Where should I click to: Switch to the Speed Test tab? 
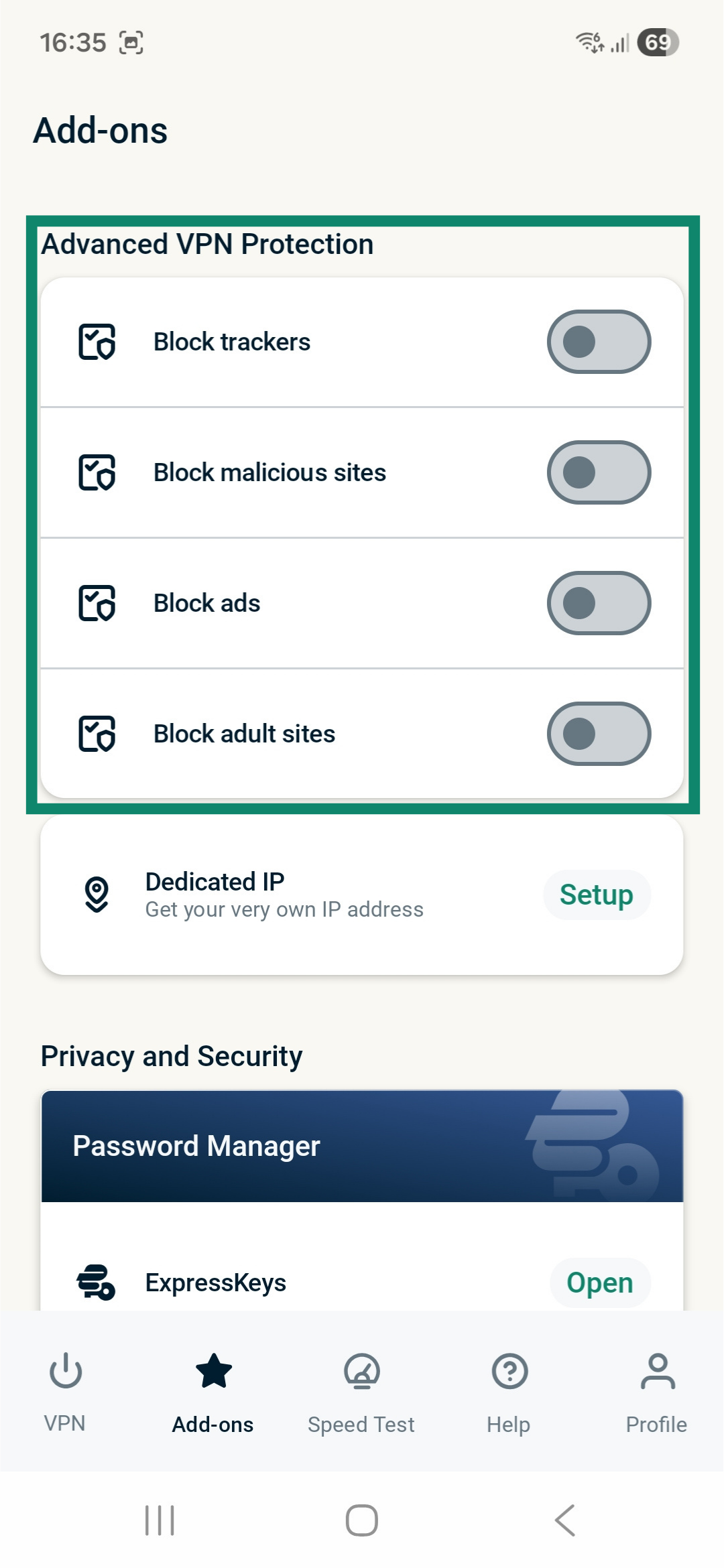[x=361, y=1424]
